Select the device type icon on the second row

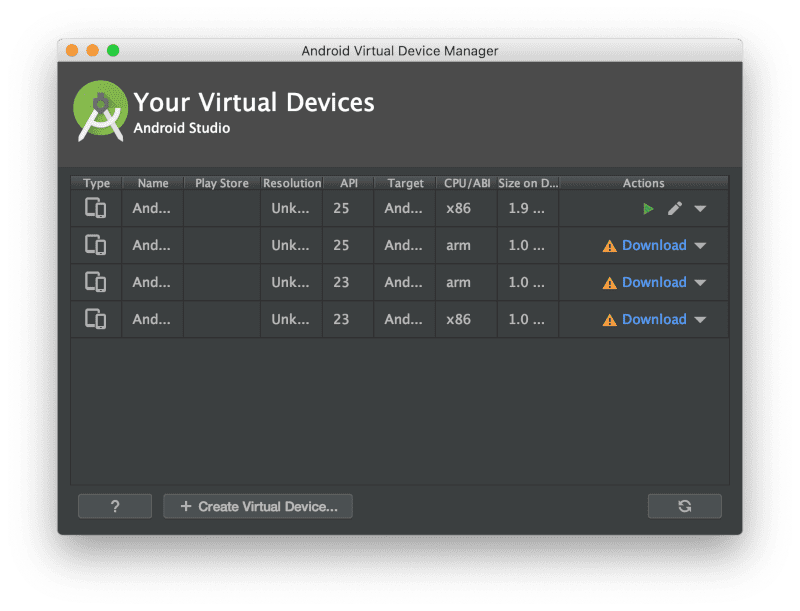[96, 245]
